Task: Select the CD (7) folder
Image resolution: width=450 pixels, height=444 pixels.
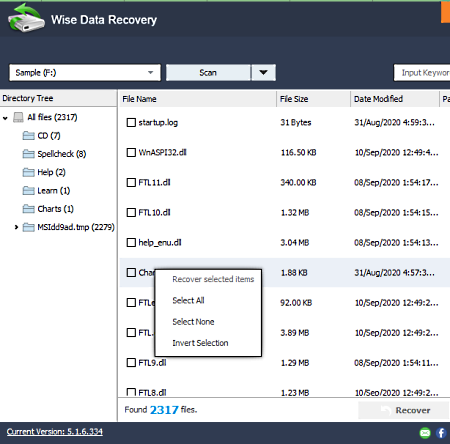Action: tap(49, 136)
